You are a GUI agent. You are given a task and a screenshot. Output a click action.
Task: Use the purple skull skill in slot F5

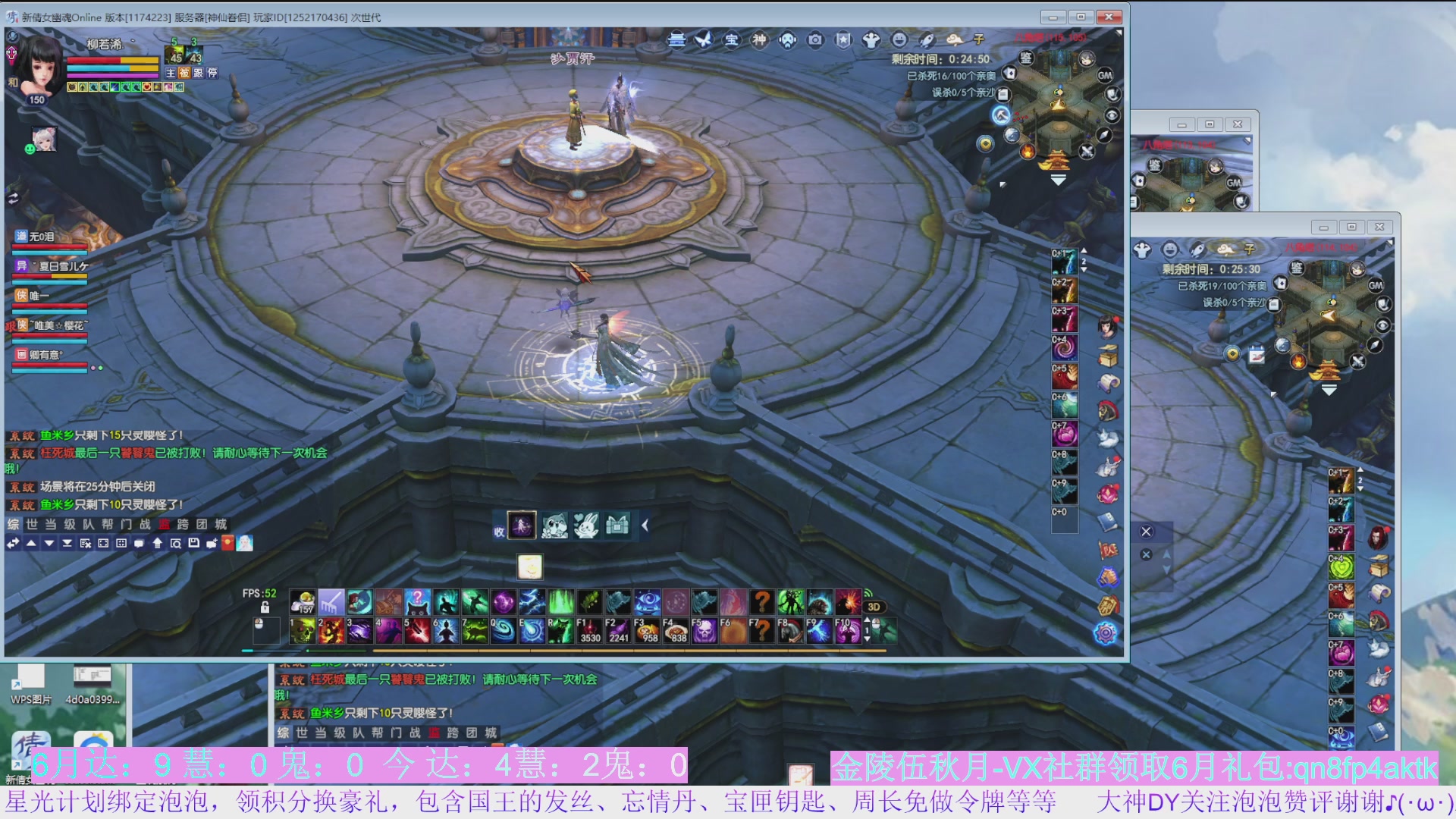pos(704,631)
